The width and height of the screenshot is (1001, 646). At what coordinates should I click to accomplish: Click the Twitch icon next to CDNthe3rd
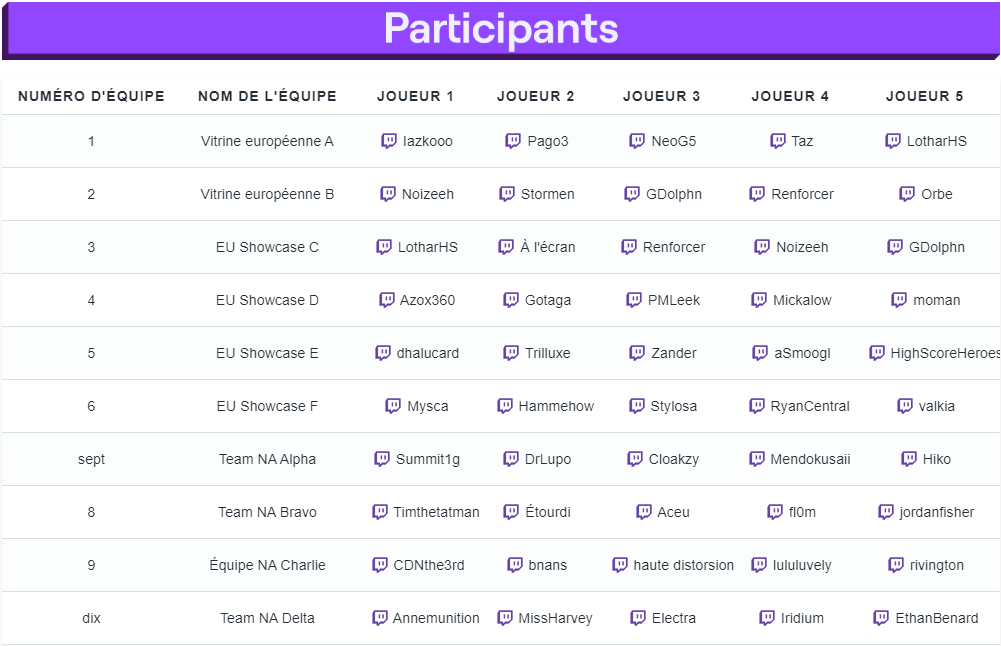point(379,565)
